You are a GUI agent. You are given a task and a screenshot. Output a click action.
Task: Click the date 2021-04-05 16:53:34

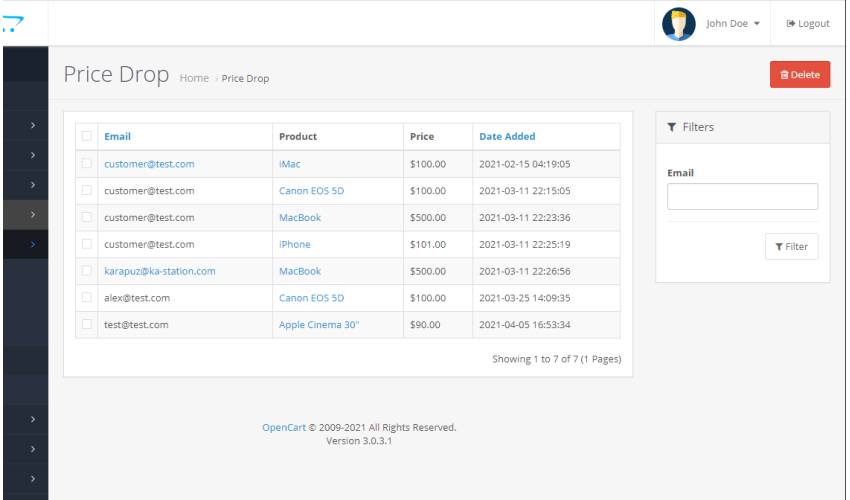524,325
